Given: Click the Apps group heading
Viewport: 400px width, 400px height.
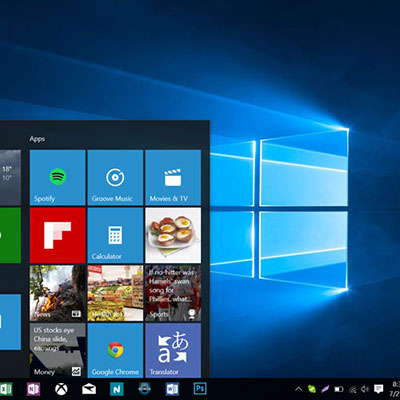Looking at the screenshot, I should (x=37, y=139).
